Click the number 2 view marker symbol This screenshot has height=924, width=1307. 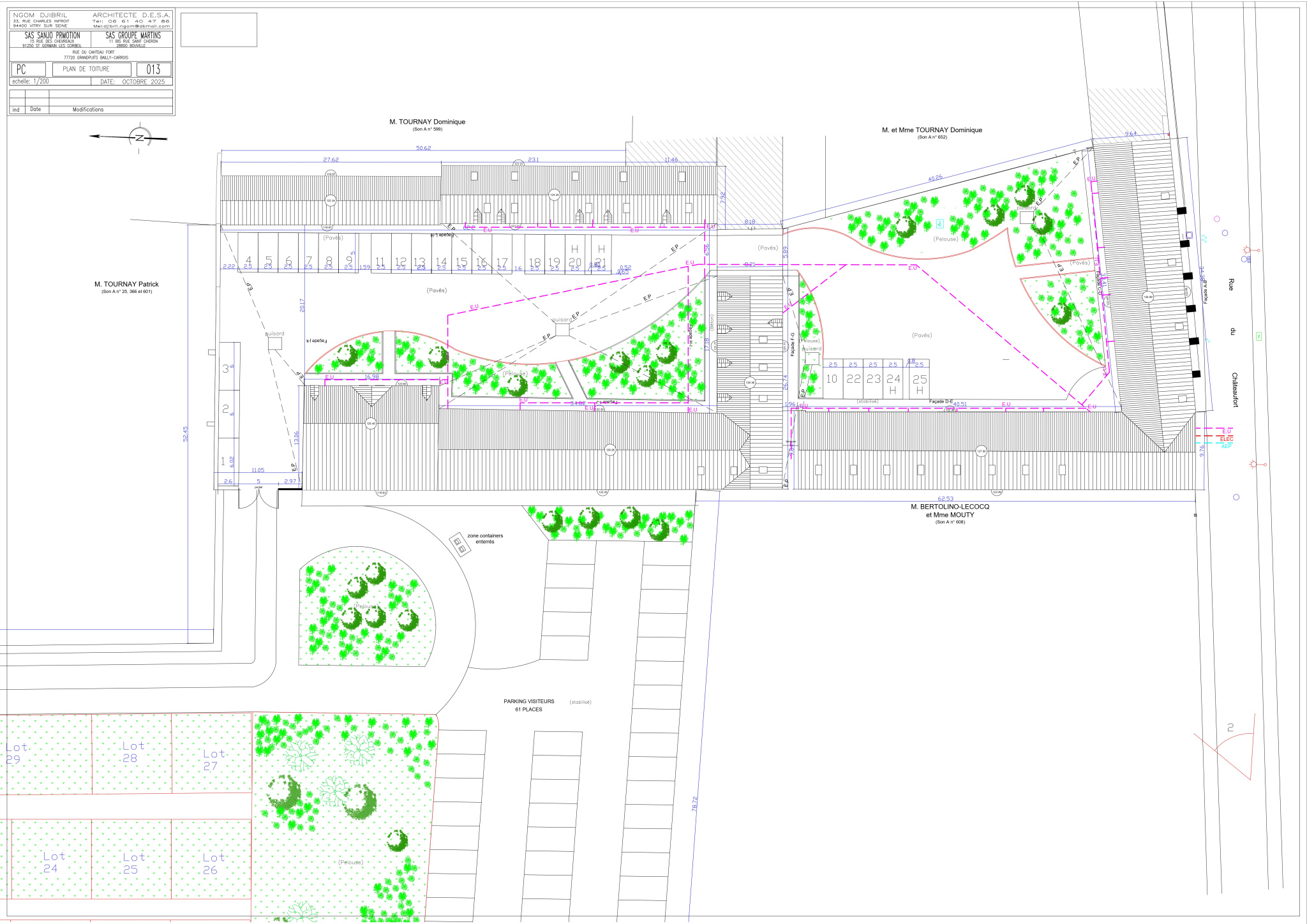pyautogui.click(x=1230, y=727)
